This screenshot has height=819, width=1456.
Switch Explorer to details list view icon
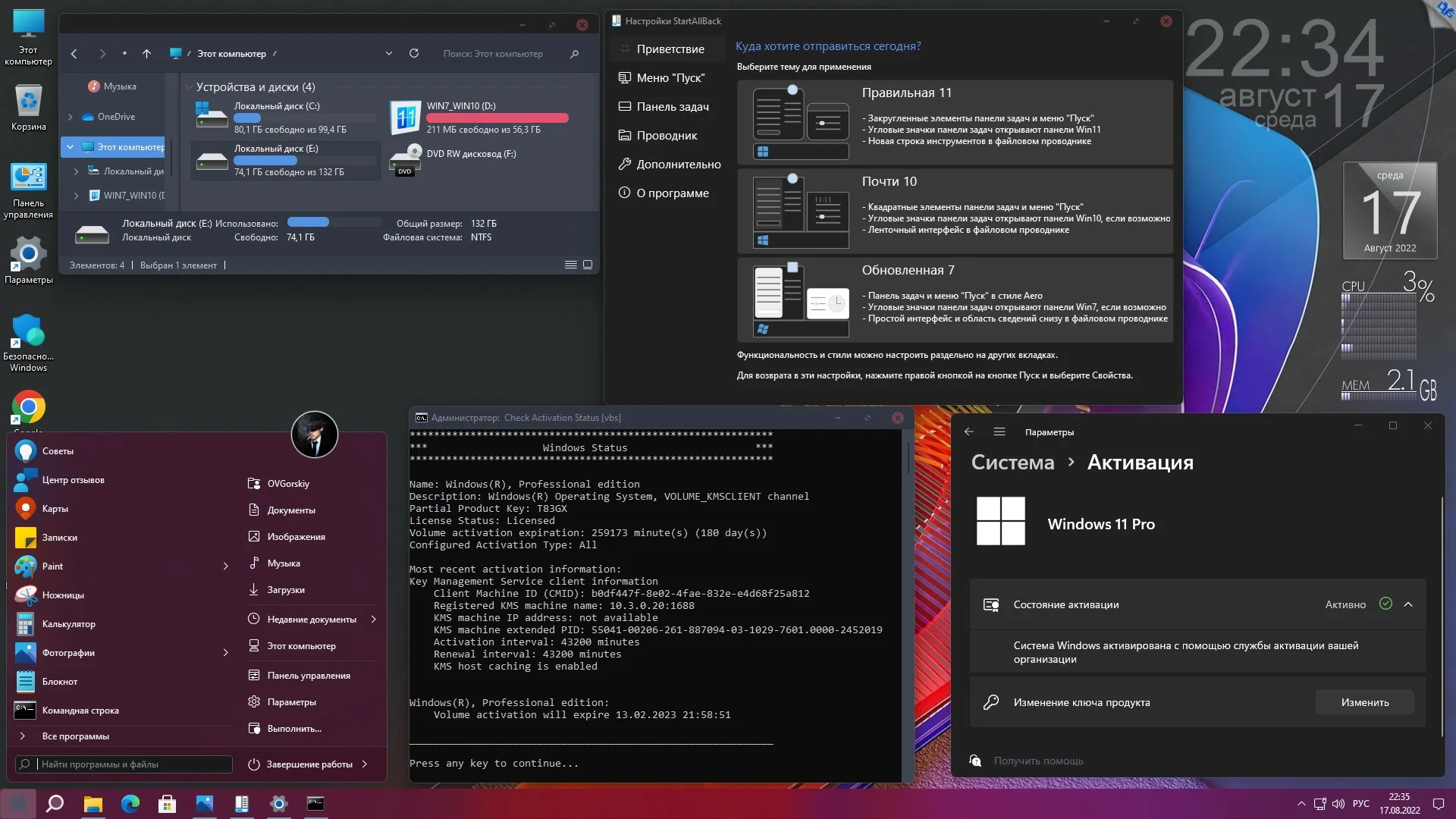coord(570,265)
